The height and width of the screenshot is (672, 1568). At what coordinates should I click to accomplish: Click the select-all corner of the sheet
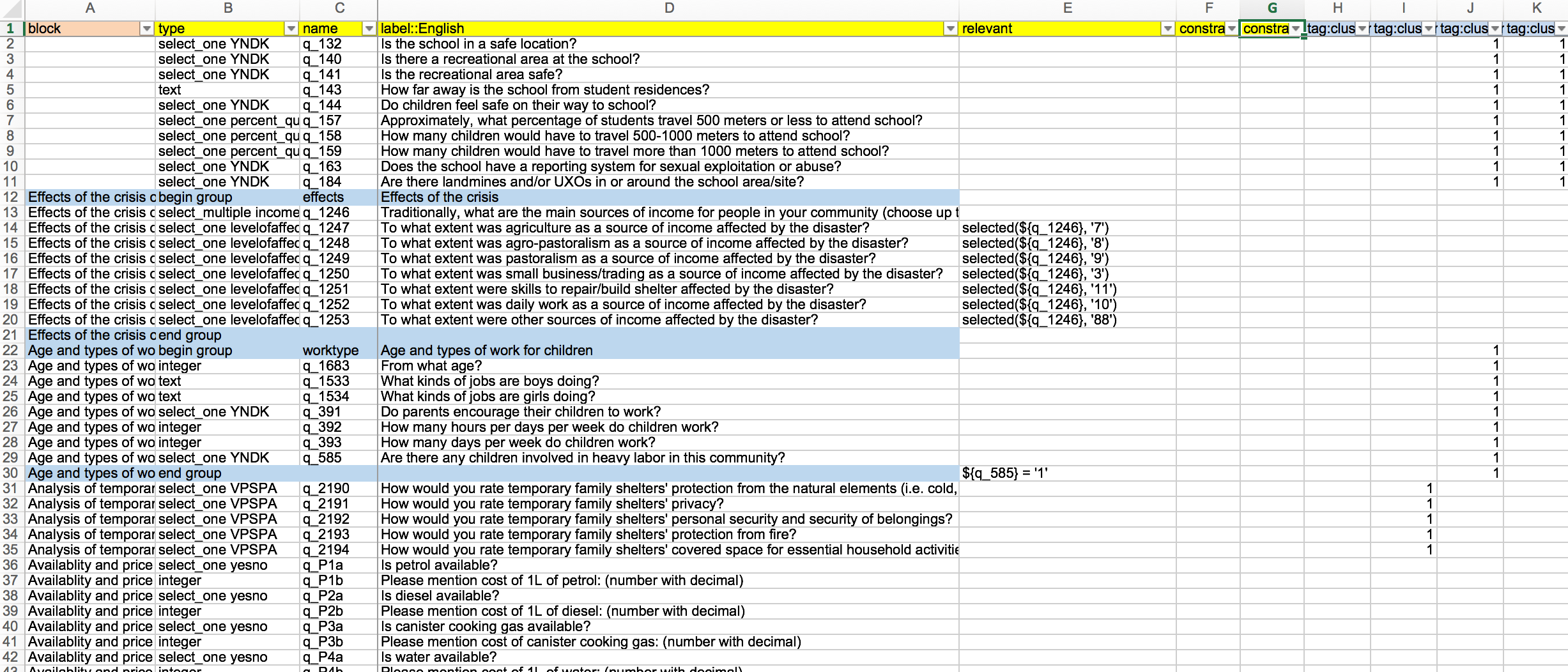pos(11,8)
